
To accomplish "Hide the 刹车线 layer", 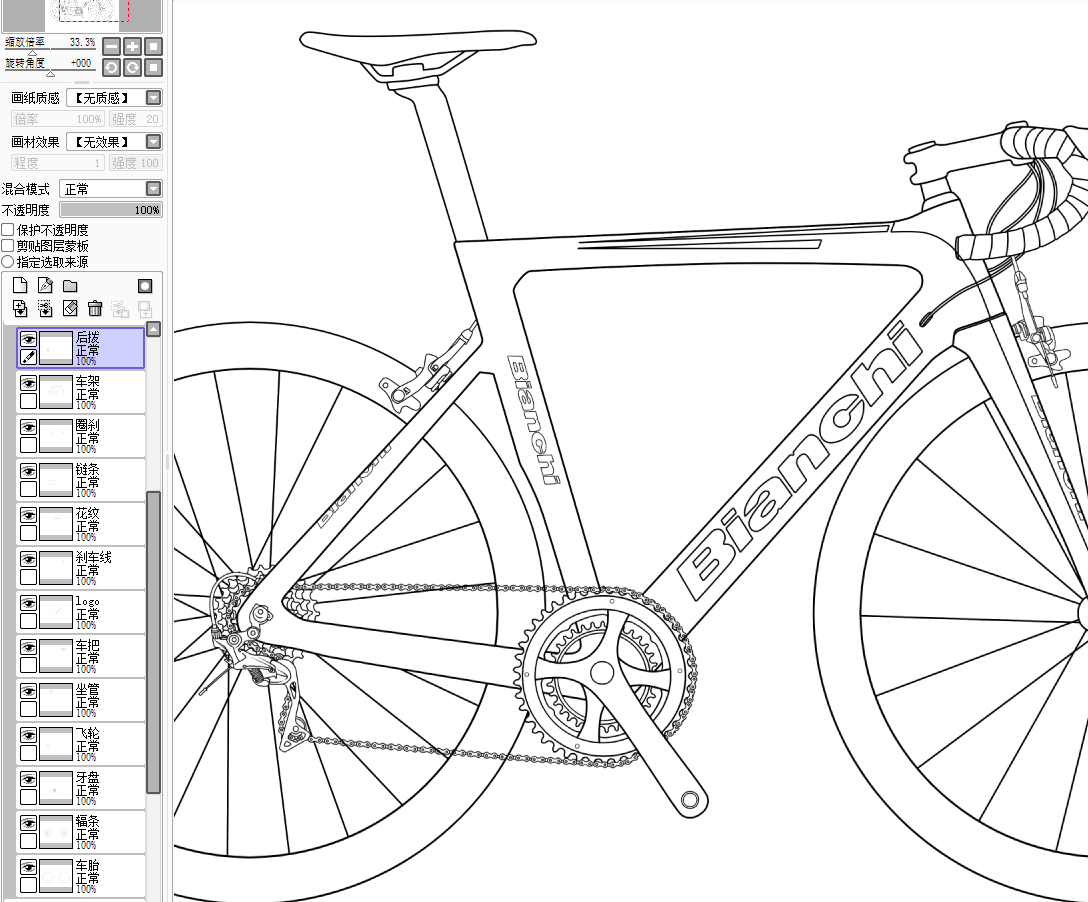I will coord(28,559).
